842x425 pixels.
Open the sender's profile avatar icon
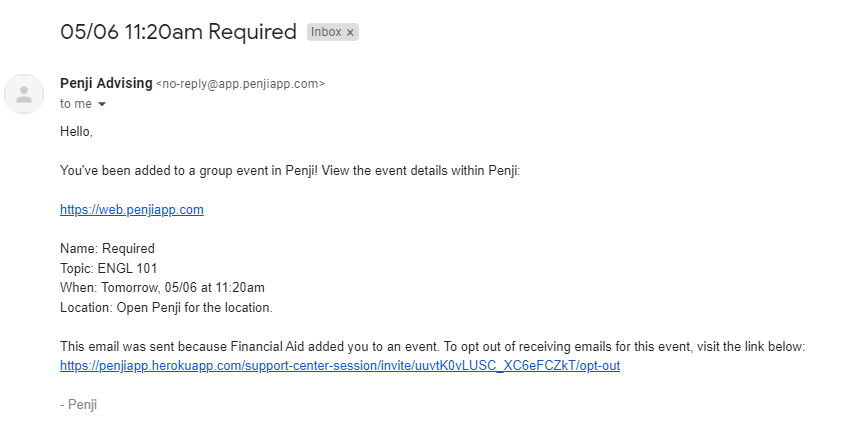pyautogui.click(x=24, y=94)
